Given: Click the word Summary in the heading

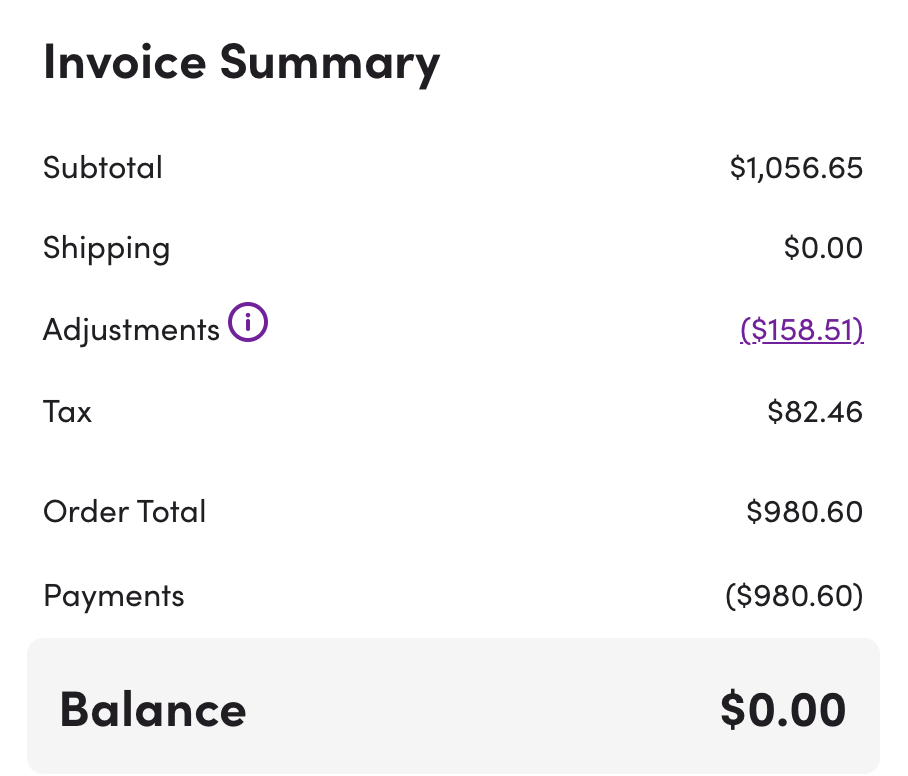Looking at the screenshot, I should pos(330,65).
